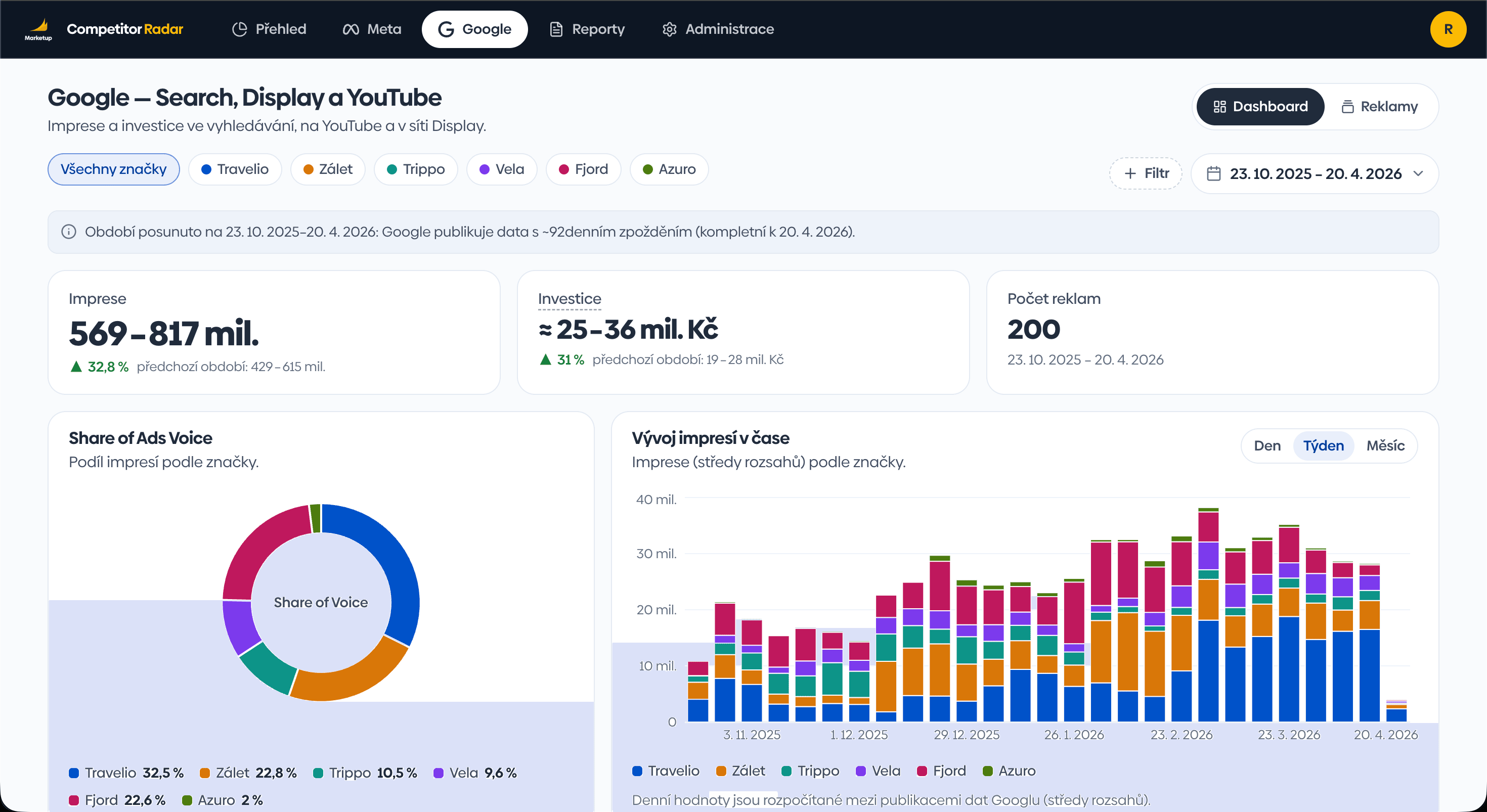Click Azuro 2 % donut legend entry
Screen dimensions: 1487x812
222,800
